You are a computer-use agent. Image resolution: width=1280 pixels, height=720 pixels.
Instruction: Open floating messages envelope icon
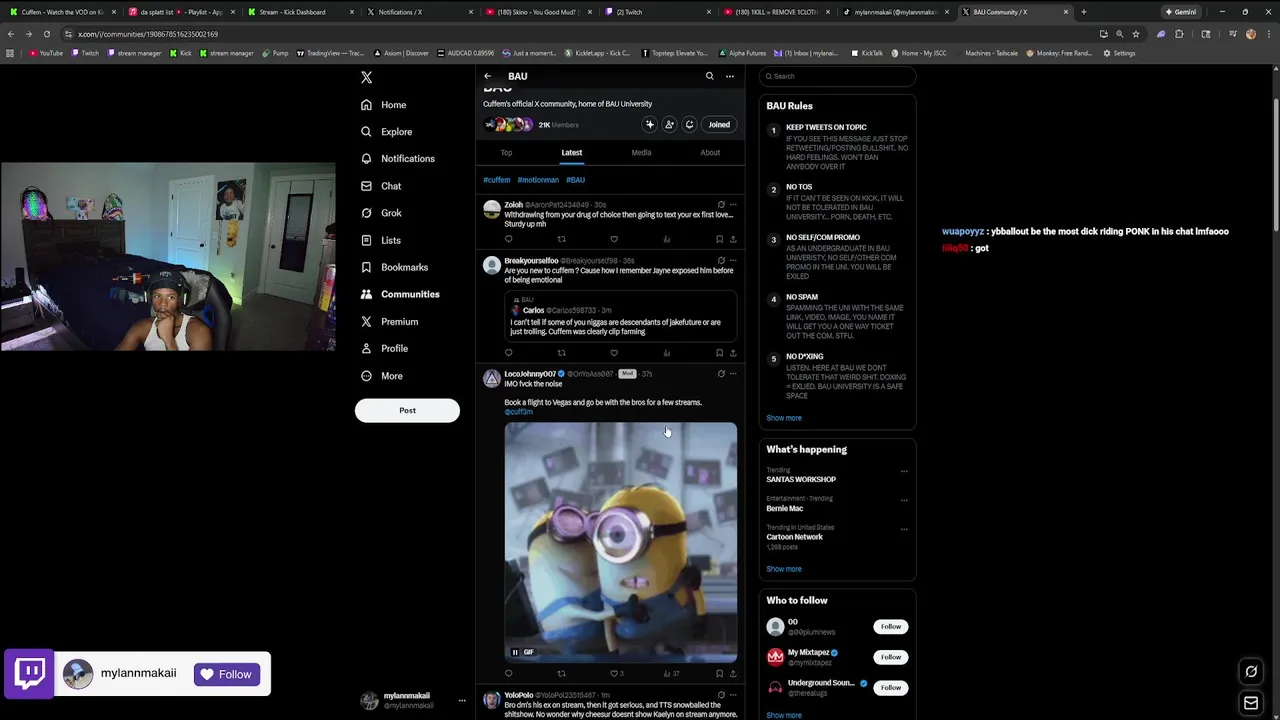(x=1251, y=703)
